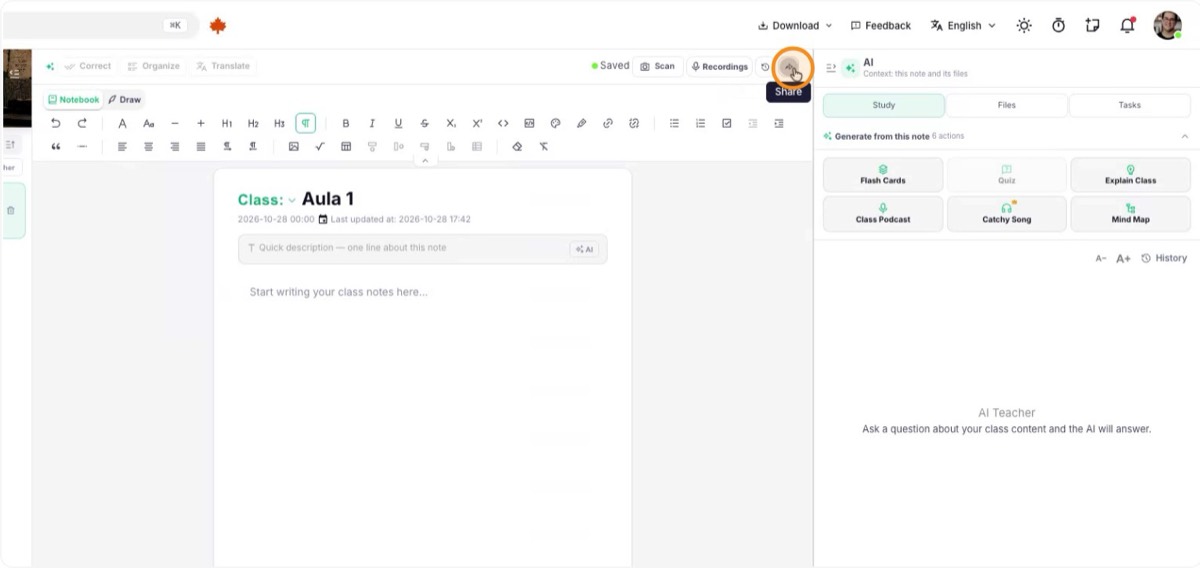Screen dimensions: 1200x568
Task: Insert a table
Action: [346, 146]
